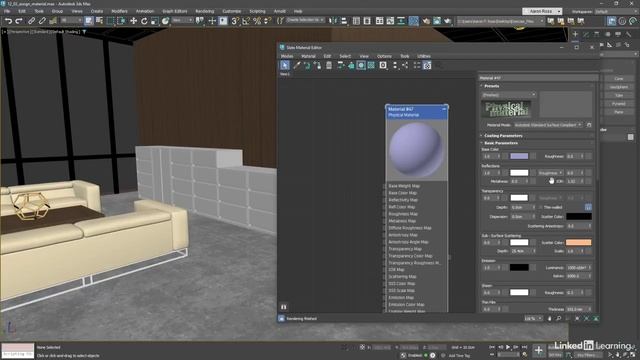Screen dimensions: 640x360
Task: Toggle the Angle Snap button
Action: (246, 21)
